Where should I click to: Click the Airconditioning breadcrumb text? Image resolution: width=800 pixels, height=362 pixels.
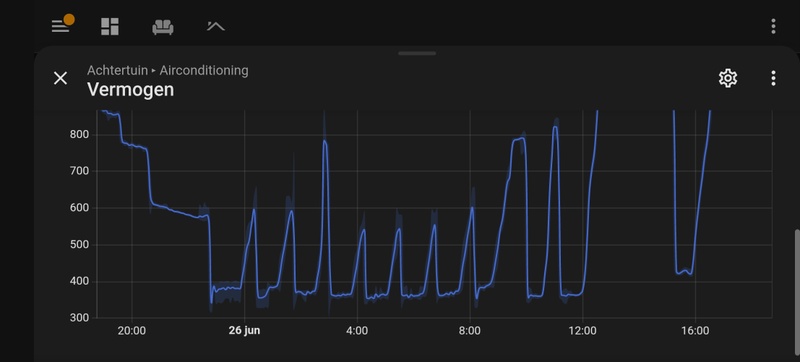(x=204, y=70)
